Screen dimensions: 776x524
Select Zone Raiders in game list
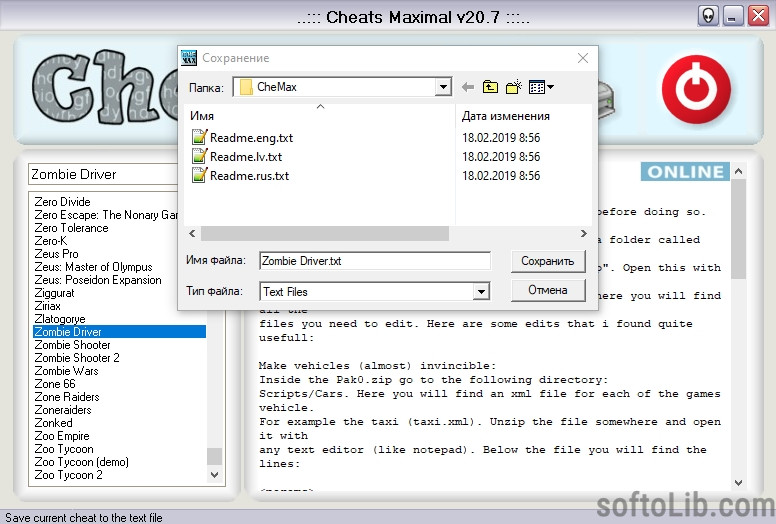pos(67,397)
